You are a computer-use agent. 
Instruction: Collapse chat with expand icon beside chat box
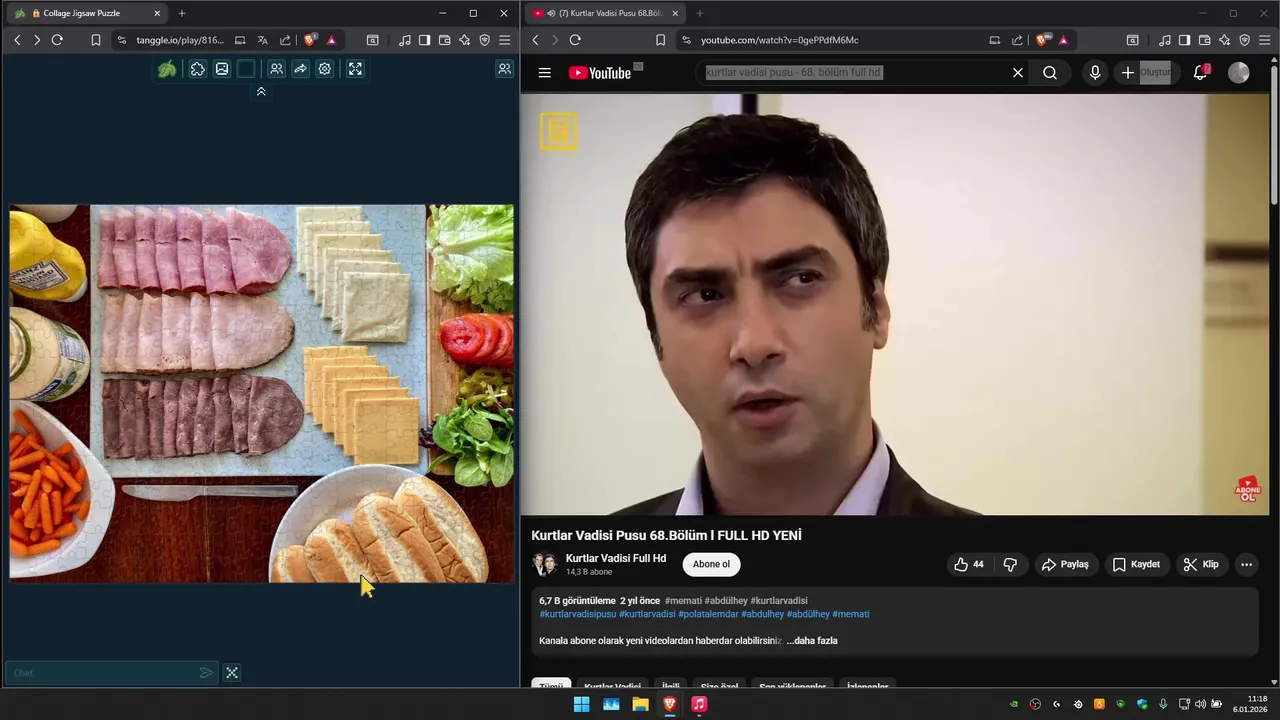click(232, 673)
